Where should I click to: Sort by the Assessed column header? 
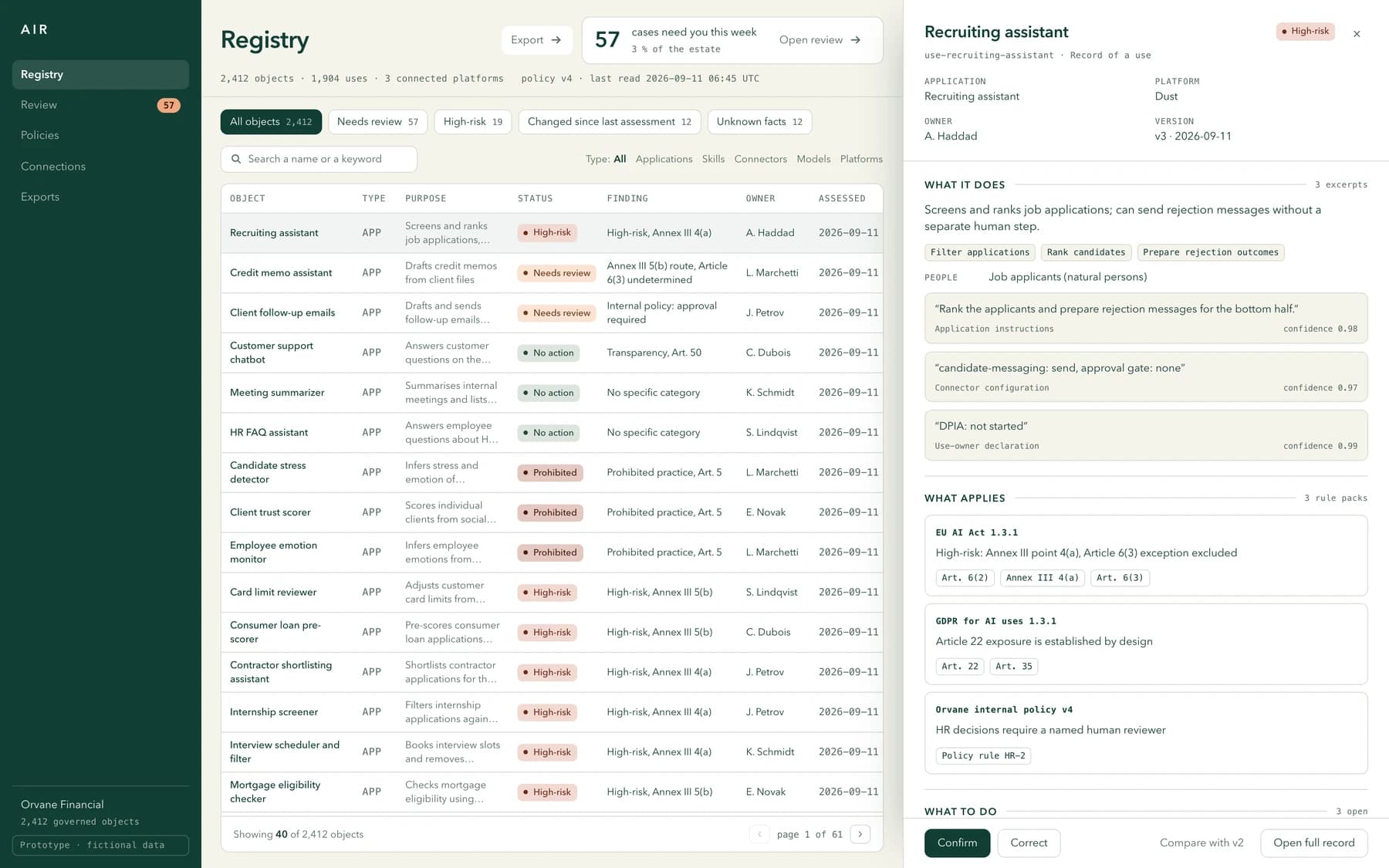pos(842,198)
